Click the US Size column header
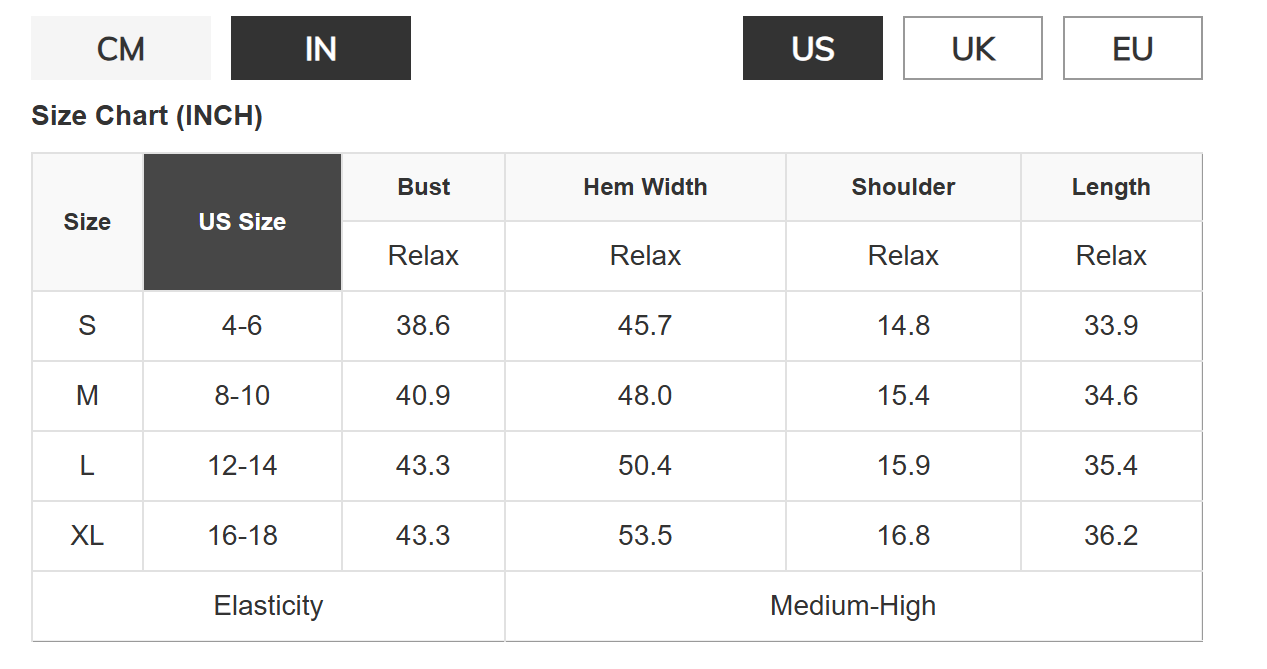The width and height of the screenshot is (1267, 669). 243,222
